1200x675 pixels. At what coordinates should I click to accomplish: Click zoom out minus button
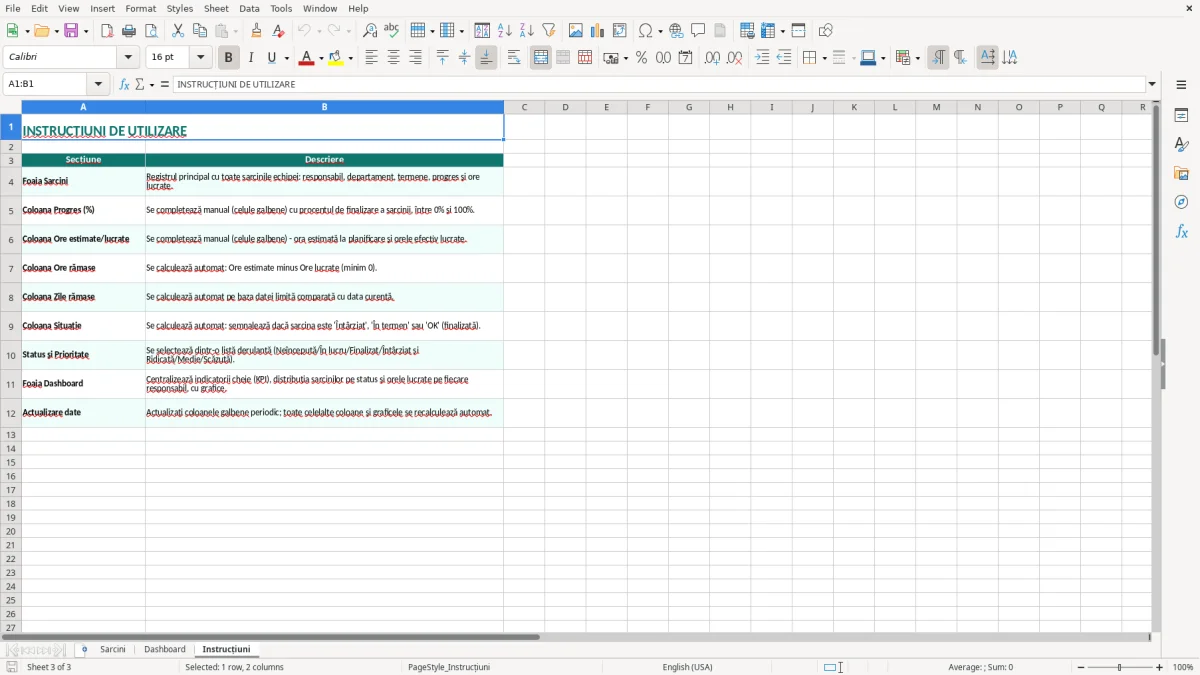coord(1081,667)
